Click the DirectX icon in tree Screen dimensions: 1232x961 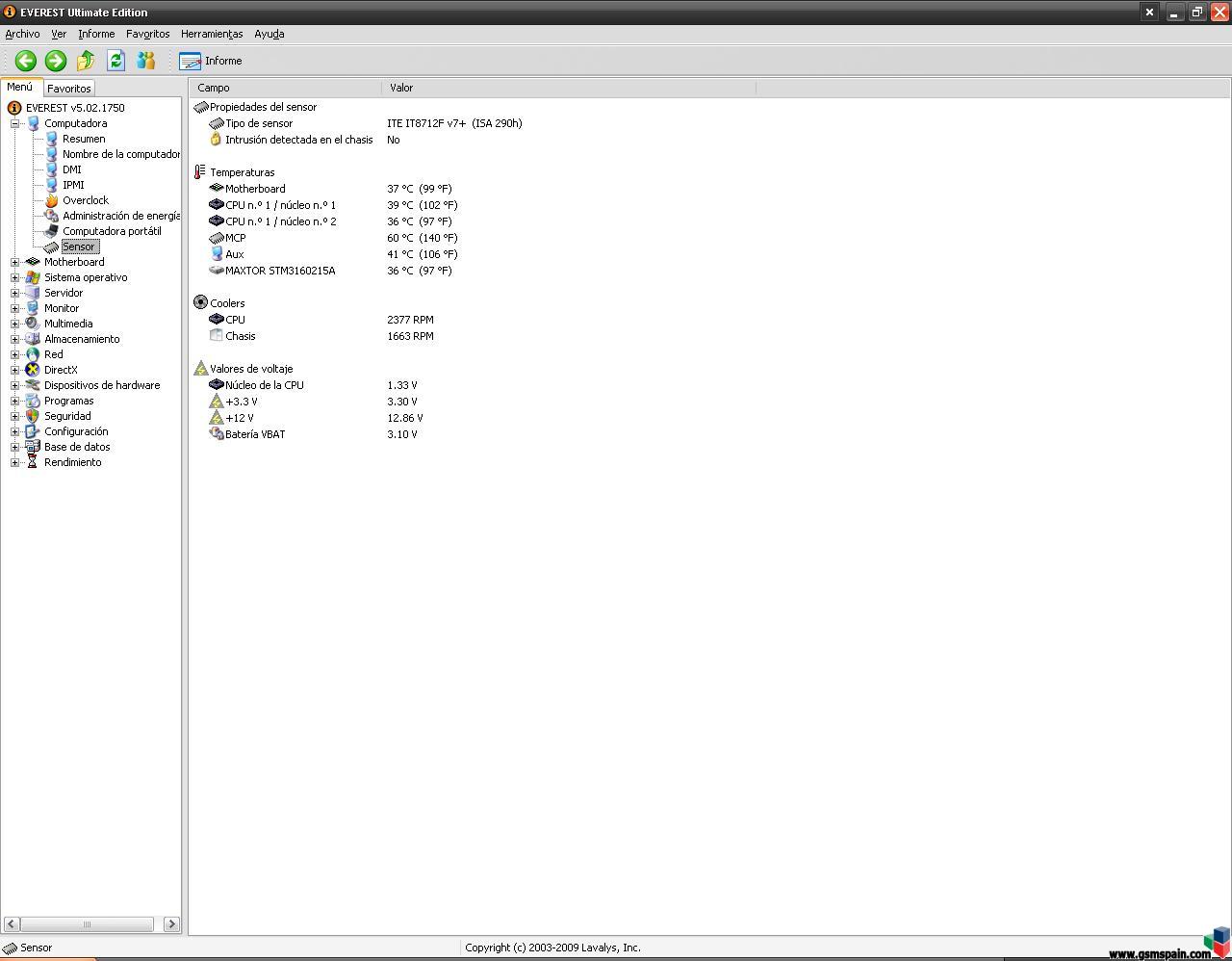pyautogui.click(x=33, y=370)
